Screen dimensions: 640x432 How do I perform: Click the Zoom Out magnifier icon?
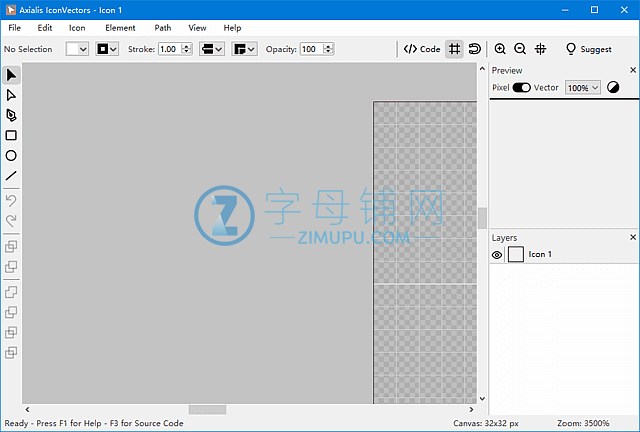[520, 49]
